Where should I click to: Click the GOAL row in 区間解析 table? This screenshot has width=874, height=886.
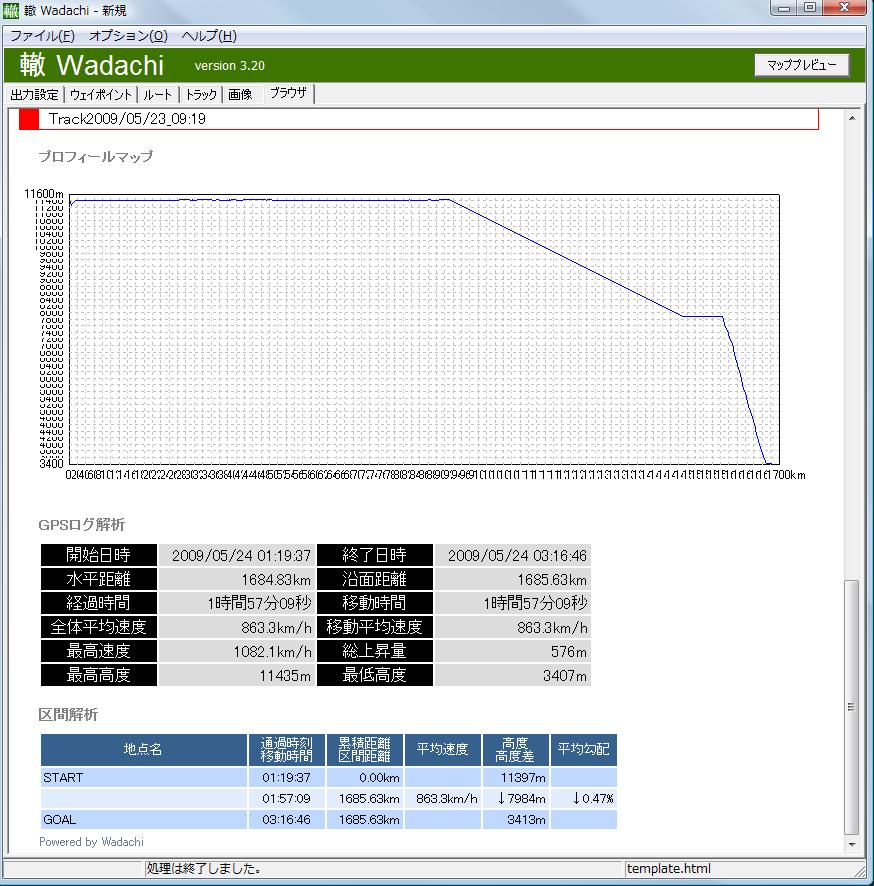click(x=143, y=820)
